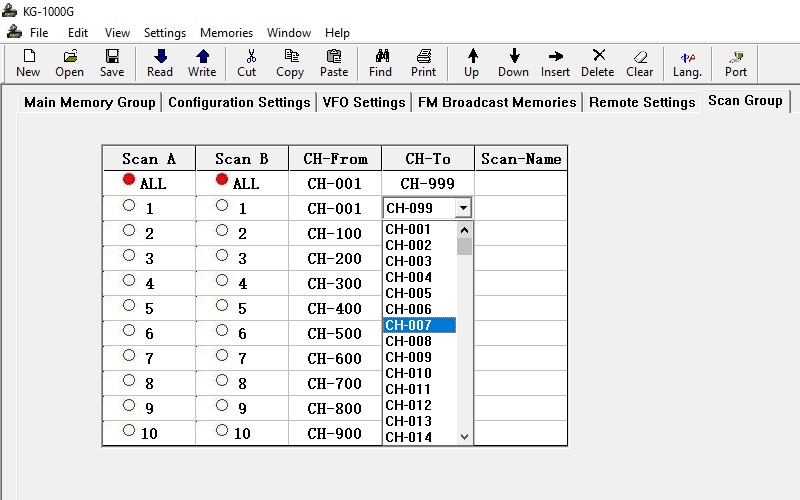Choose CH-005 in the dropdown list

point(419,293)
